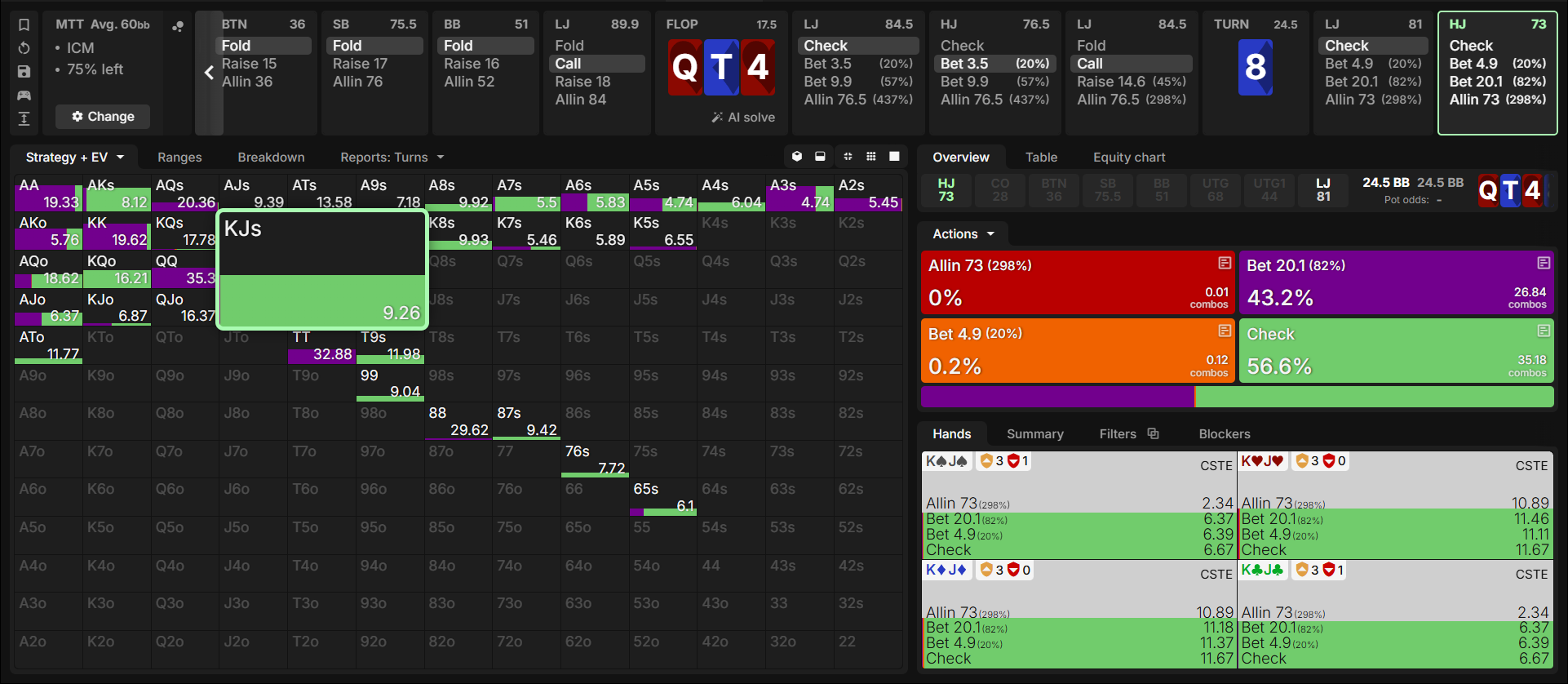This screenshot has width=1568, height=684.
Task: Open the Blockers tab
Action: [x=1225, y=434]
